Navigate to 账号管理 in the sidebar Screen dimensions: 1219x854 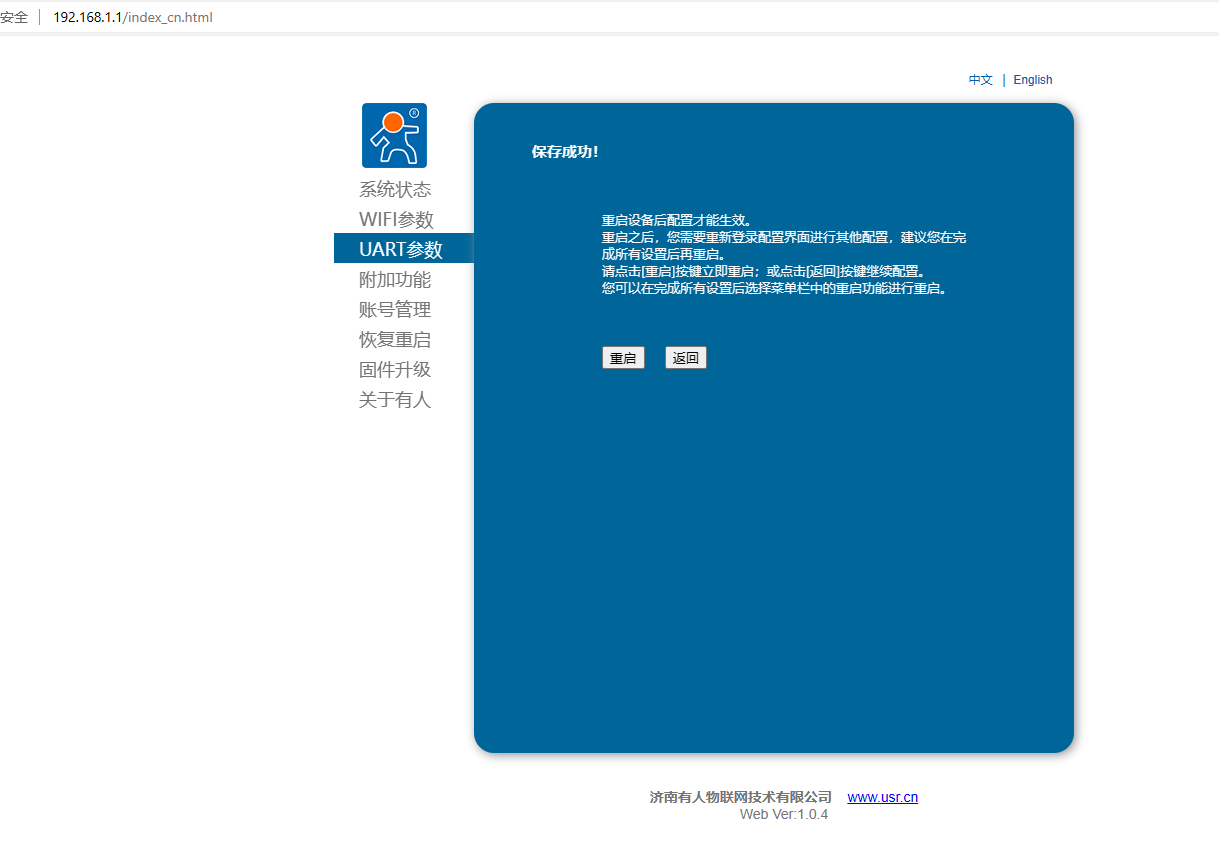click(395, 309)
